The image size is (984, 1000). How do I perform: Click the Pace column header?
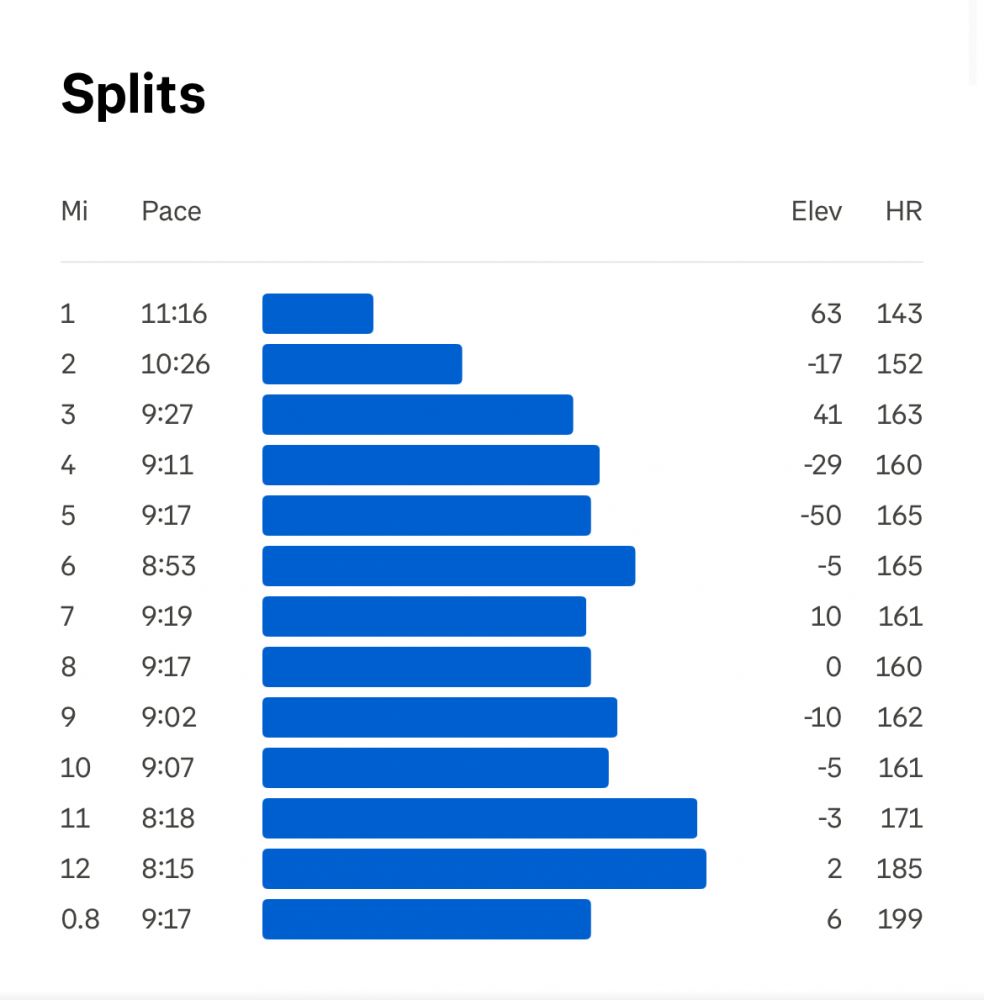click(171, 211)
